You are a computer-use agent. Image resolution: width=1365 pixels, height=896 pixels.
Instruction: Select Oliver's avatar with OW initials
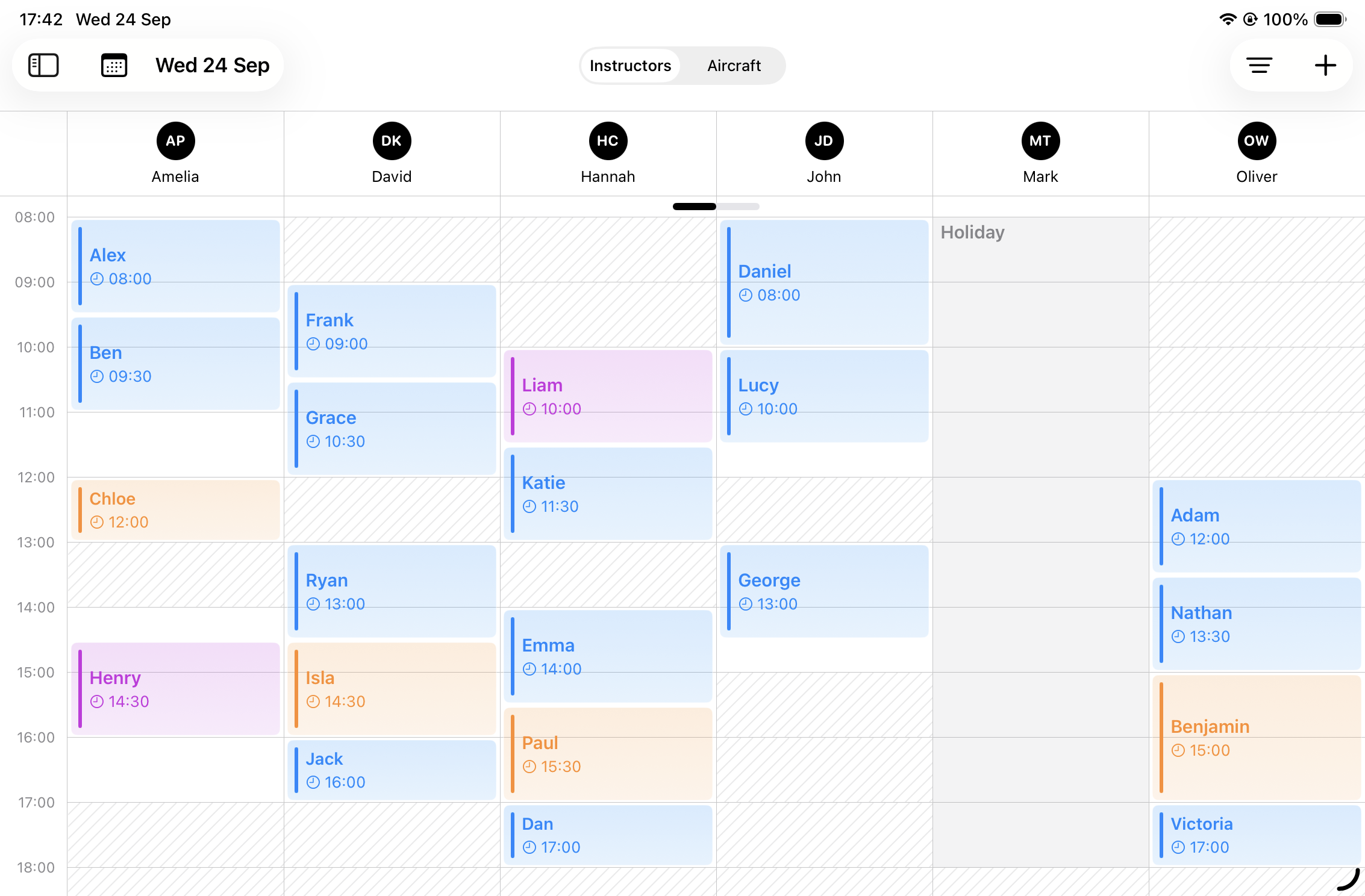tap(1257, 140)
